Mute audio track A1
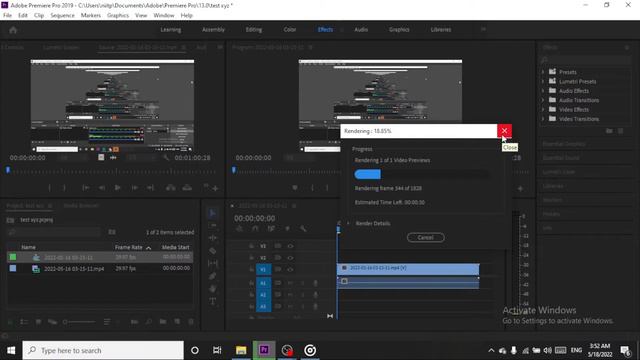This screenshot has height=360, width=640. [x=290, y=283]
